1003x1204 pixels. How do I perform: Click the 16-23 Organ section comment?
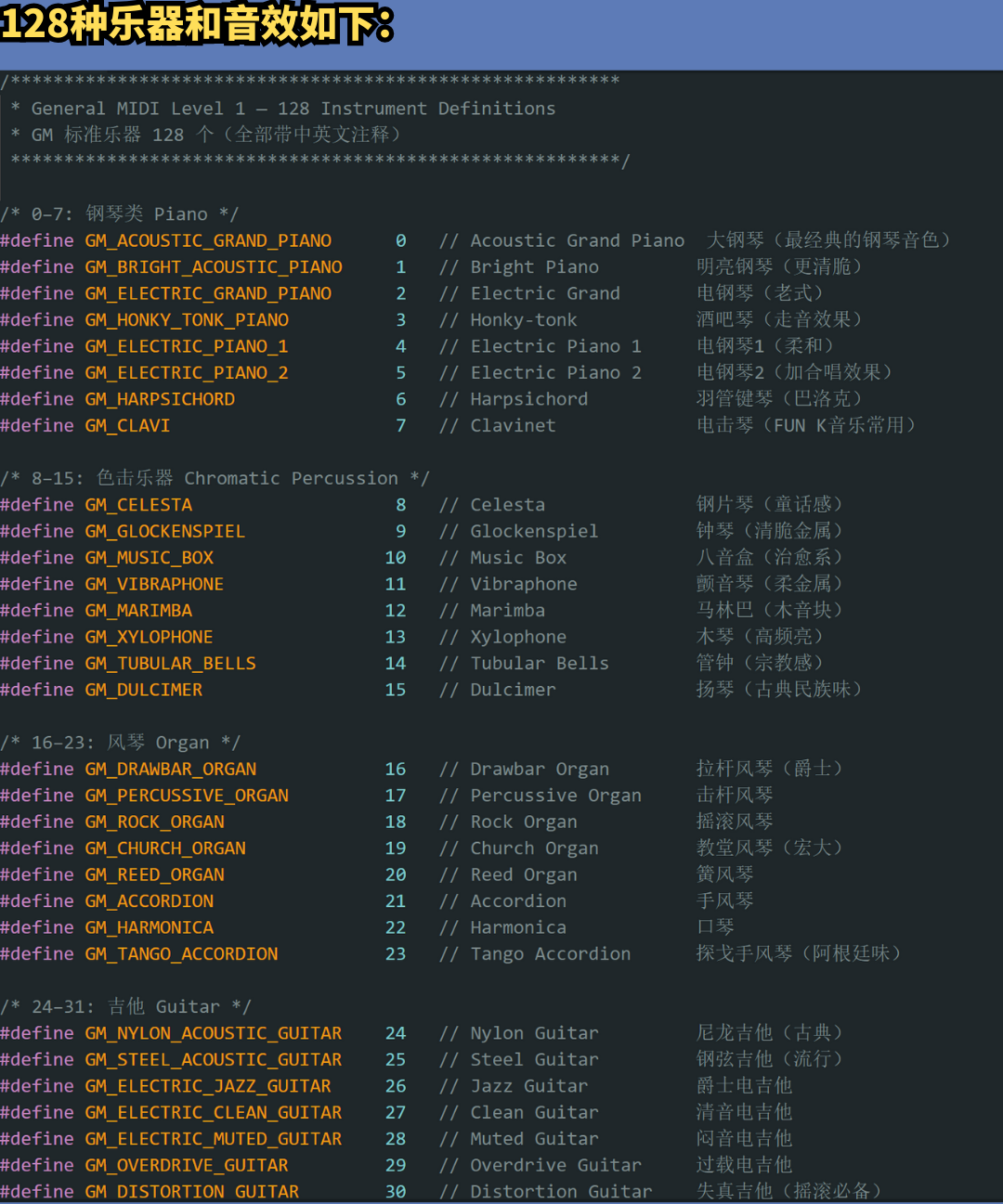121,744
